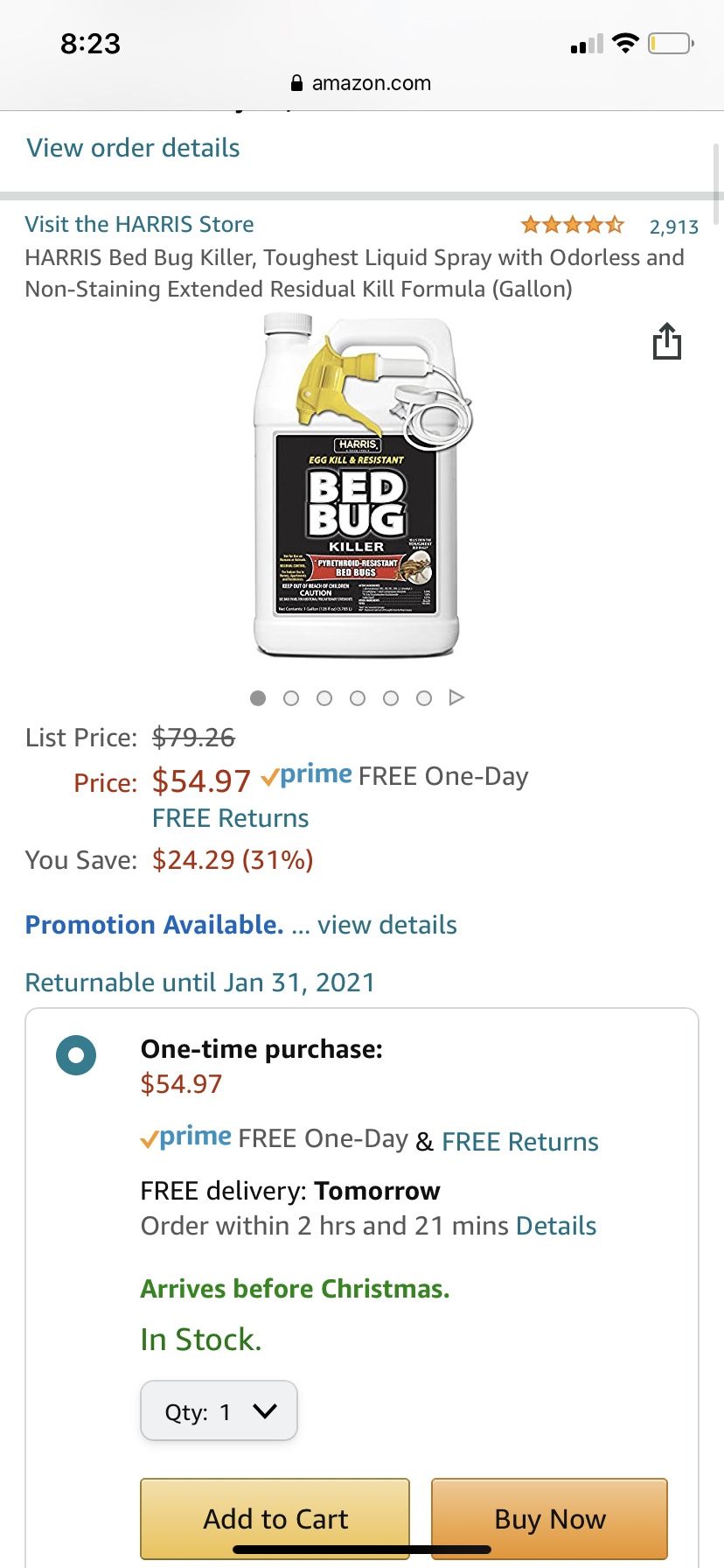Visit the HARRIS Store link
This screenshot has height=1568, width=724.
pyautogui.click(x=139, y=224)
